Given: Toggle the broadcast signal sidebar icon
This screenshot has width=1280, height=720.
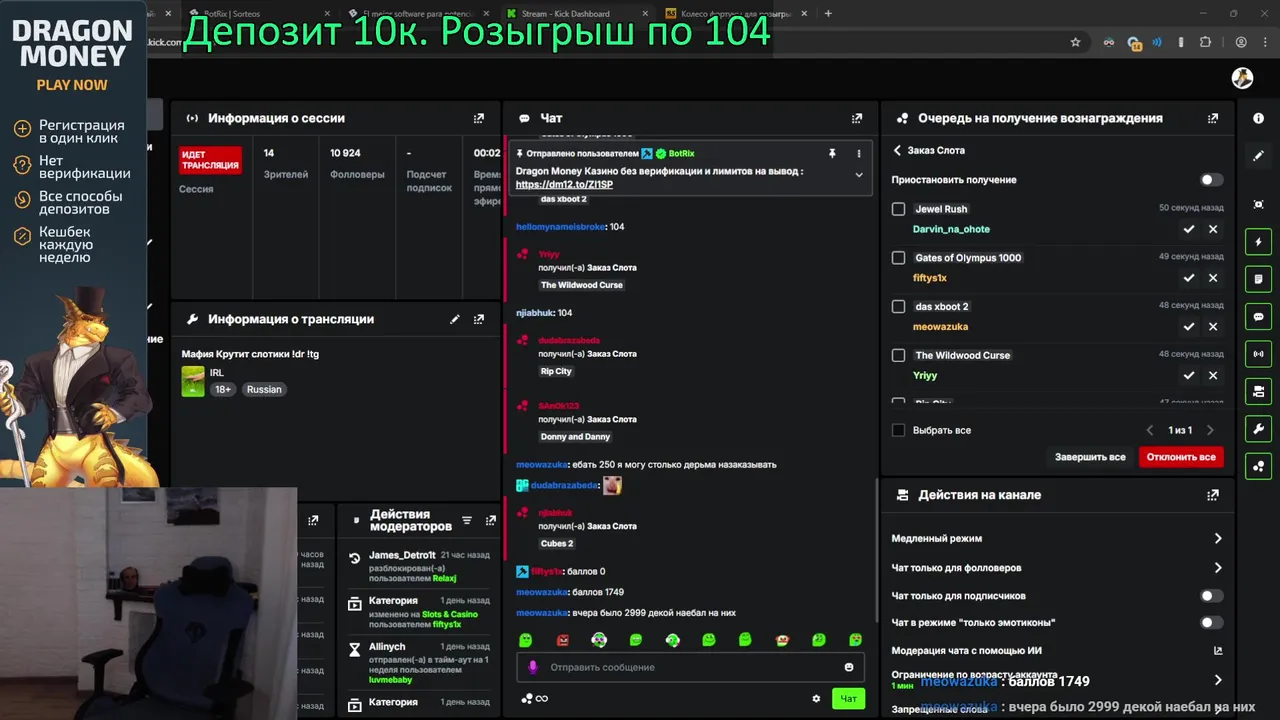Looking at the screenshot, I should pos(1258,353).
